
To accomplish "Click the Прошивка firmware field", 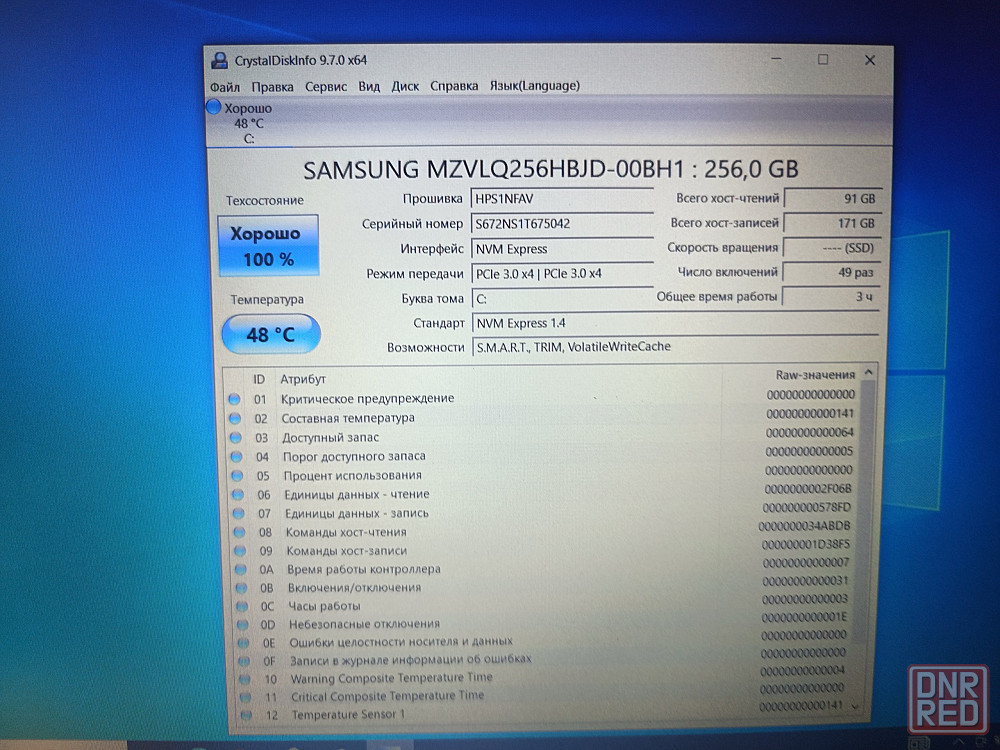I will 562,199.
